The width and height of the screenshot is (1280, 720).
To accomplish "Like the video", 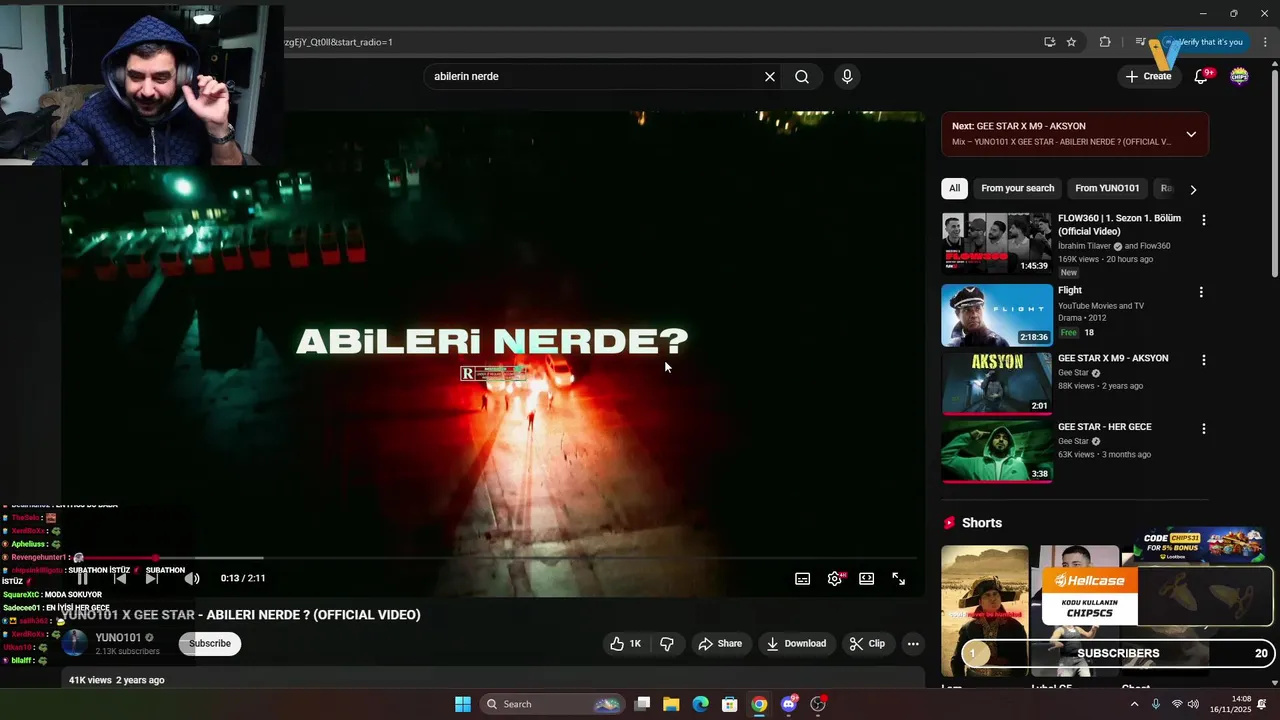I will pyautogui.click(x=626, y=644).
